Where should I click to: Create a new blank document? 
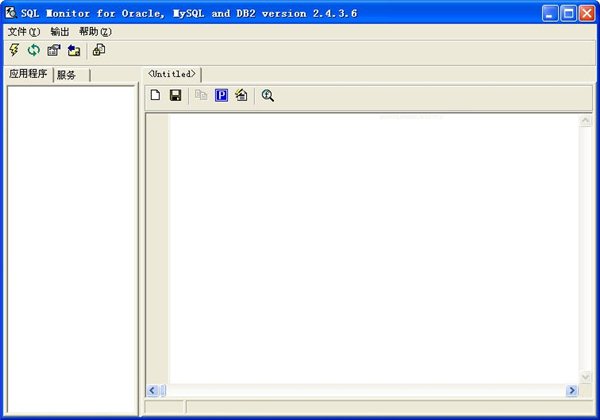click(x=155, y=95)
